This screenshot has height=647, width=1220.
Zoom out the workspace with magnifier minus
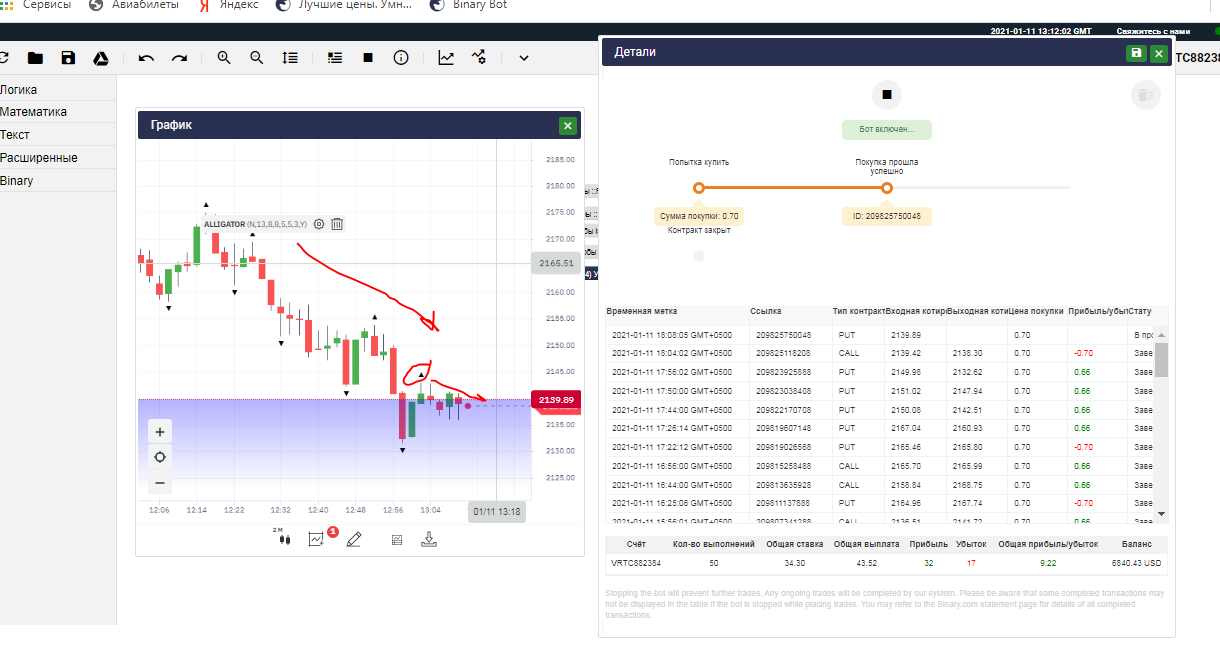pyautogui.click(x=257, y=58)
